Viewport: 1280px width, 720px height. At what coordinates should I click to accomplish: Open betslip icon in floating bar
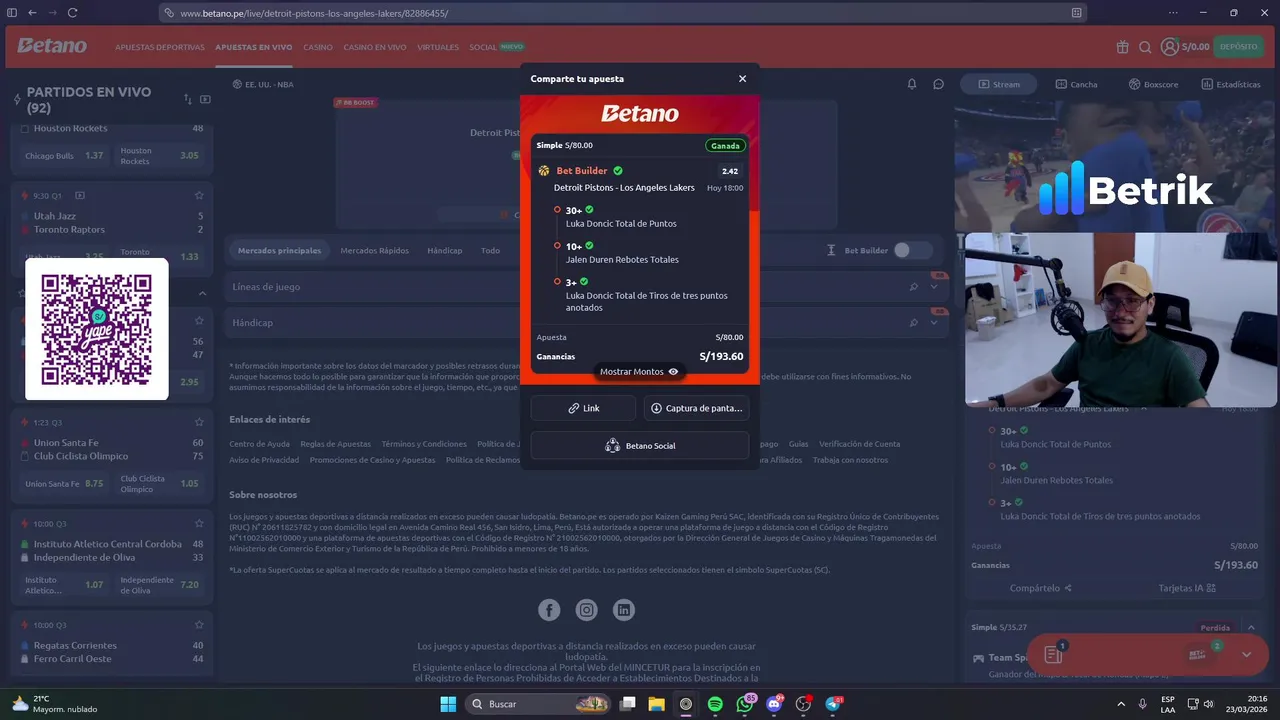point(1053,654)
